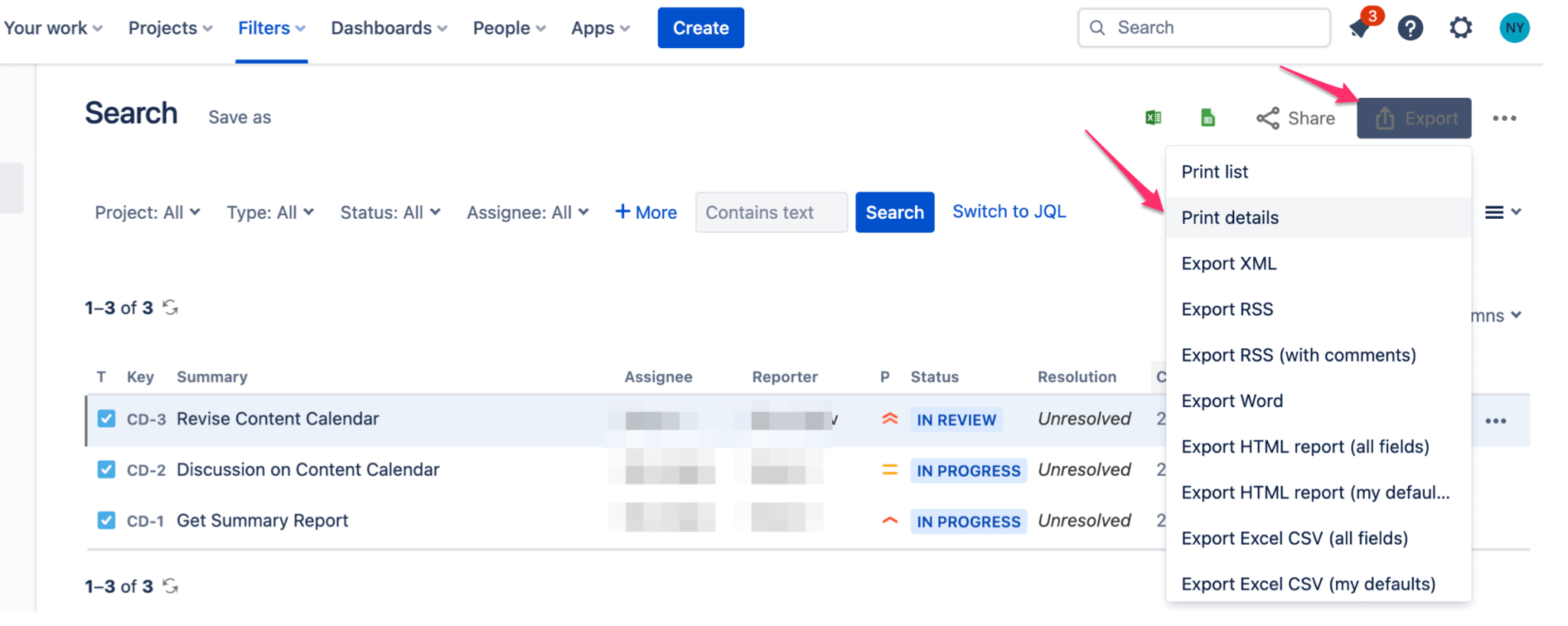Click the refresh results icon near top count
The image size is (1568, 626).
click(171, 308)
